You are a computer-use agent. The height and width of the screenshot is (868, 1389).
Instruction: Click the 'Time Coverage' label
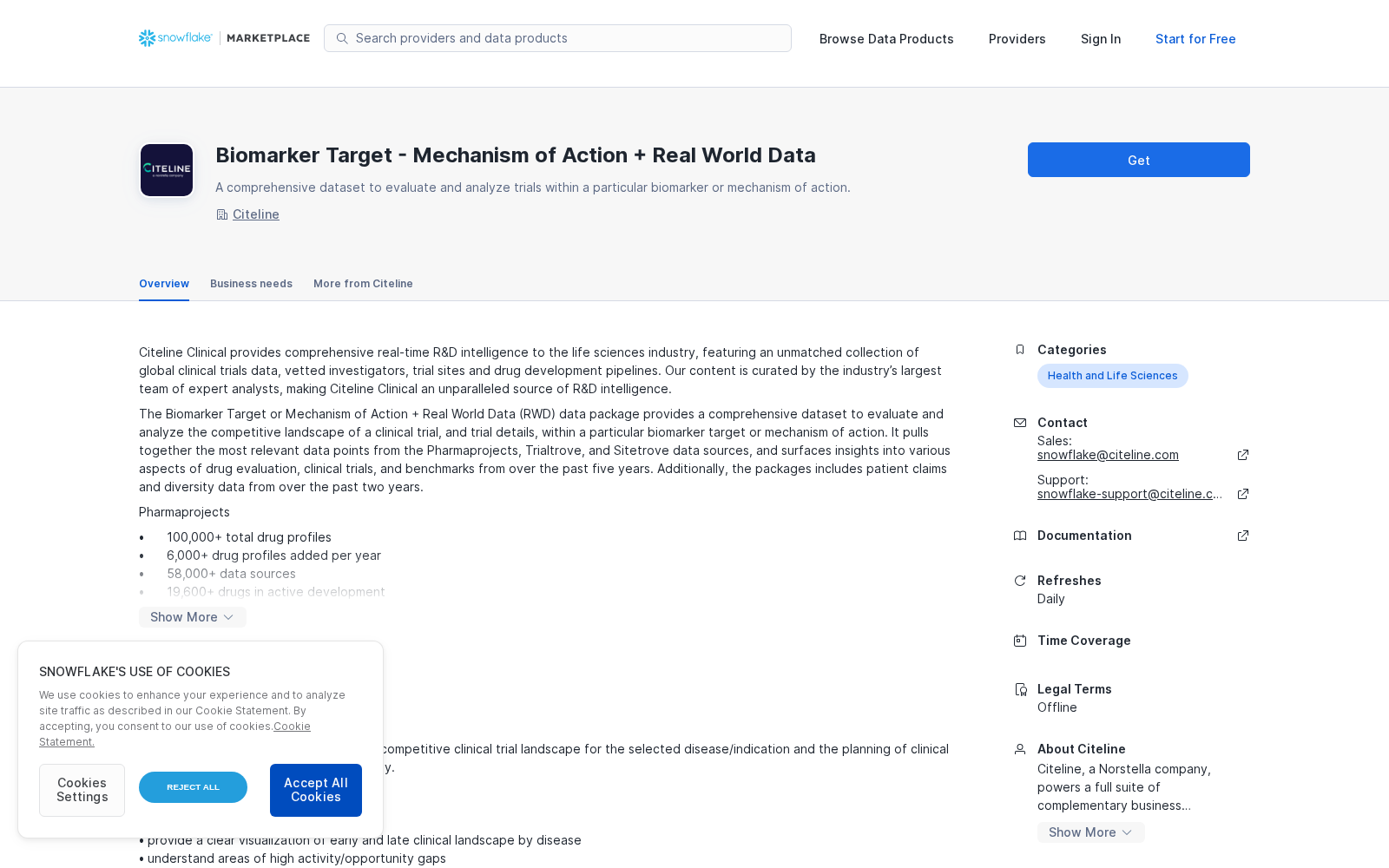[x=1084, y=641]
